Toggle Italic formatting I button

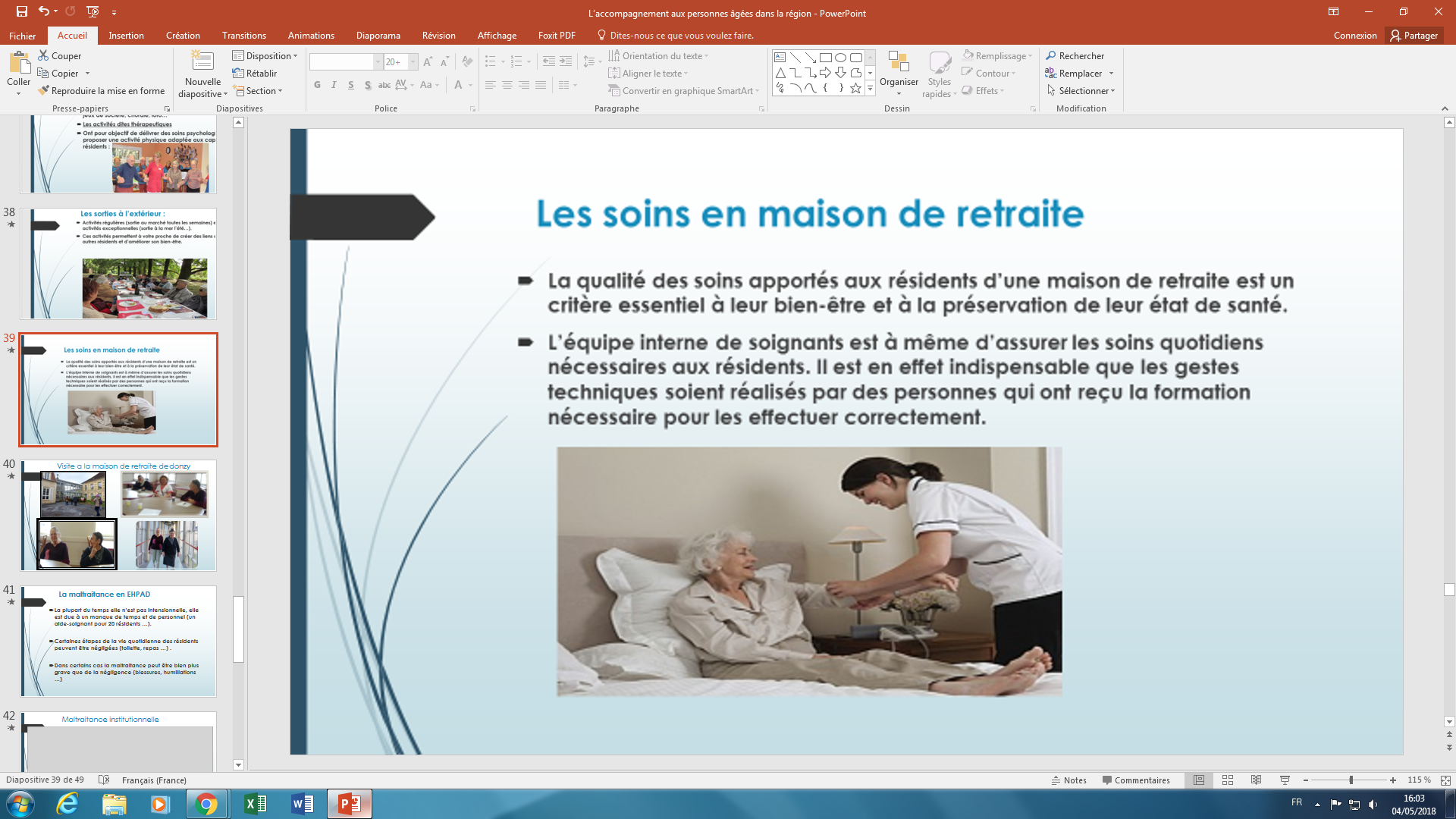coord(334,85)
